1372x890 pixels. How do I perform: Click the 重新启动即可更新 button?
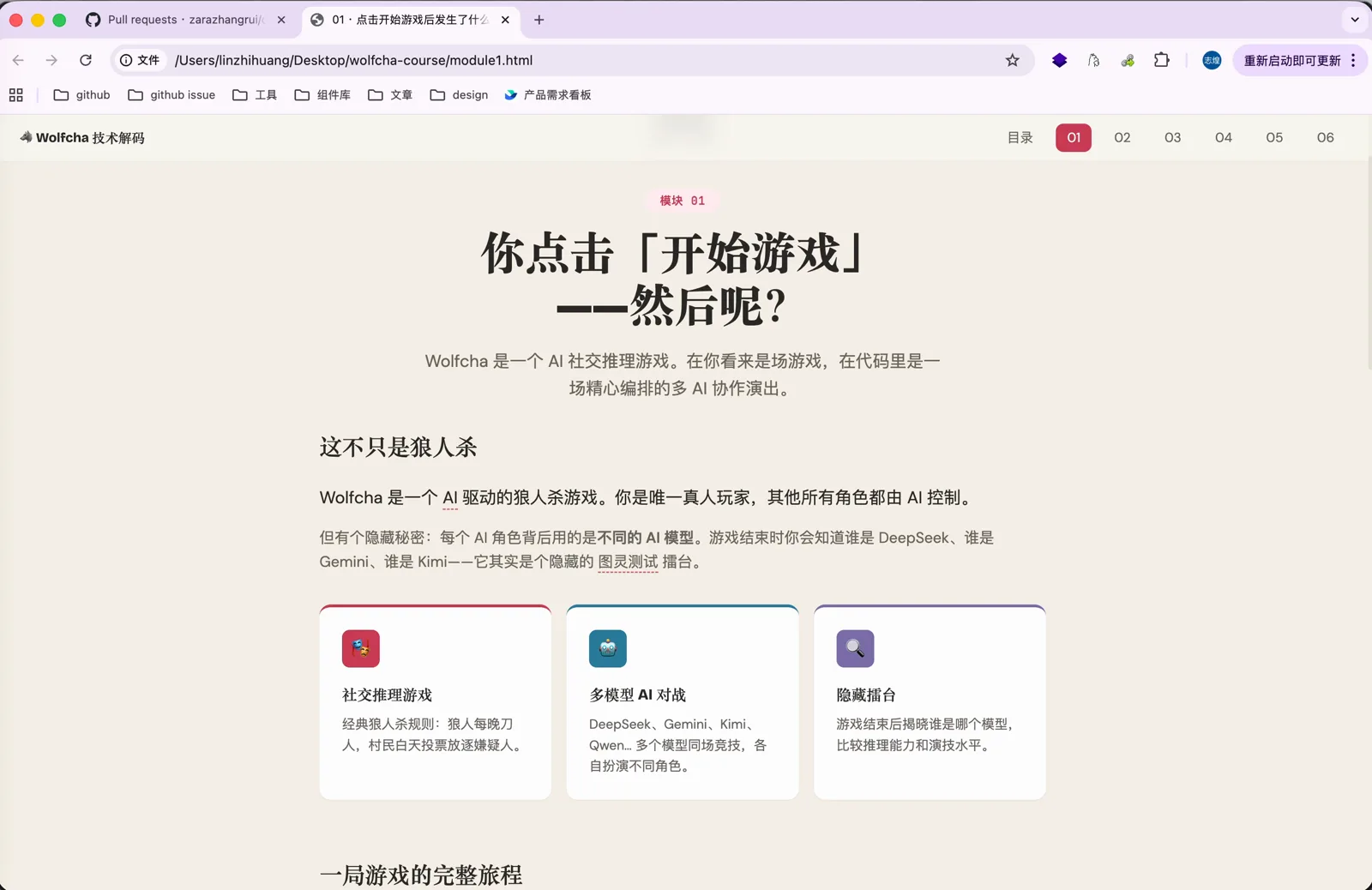(1292, 60)
